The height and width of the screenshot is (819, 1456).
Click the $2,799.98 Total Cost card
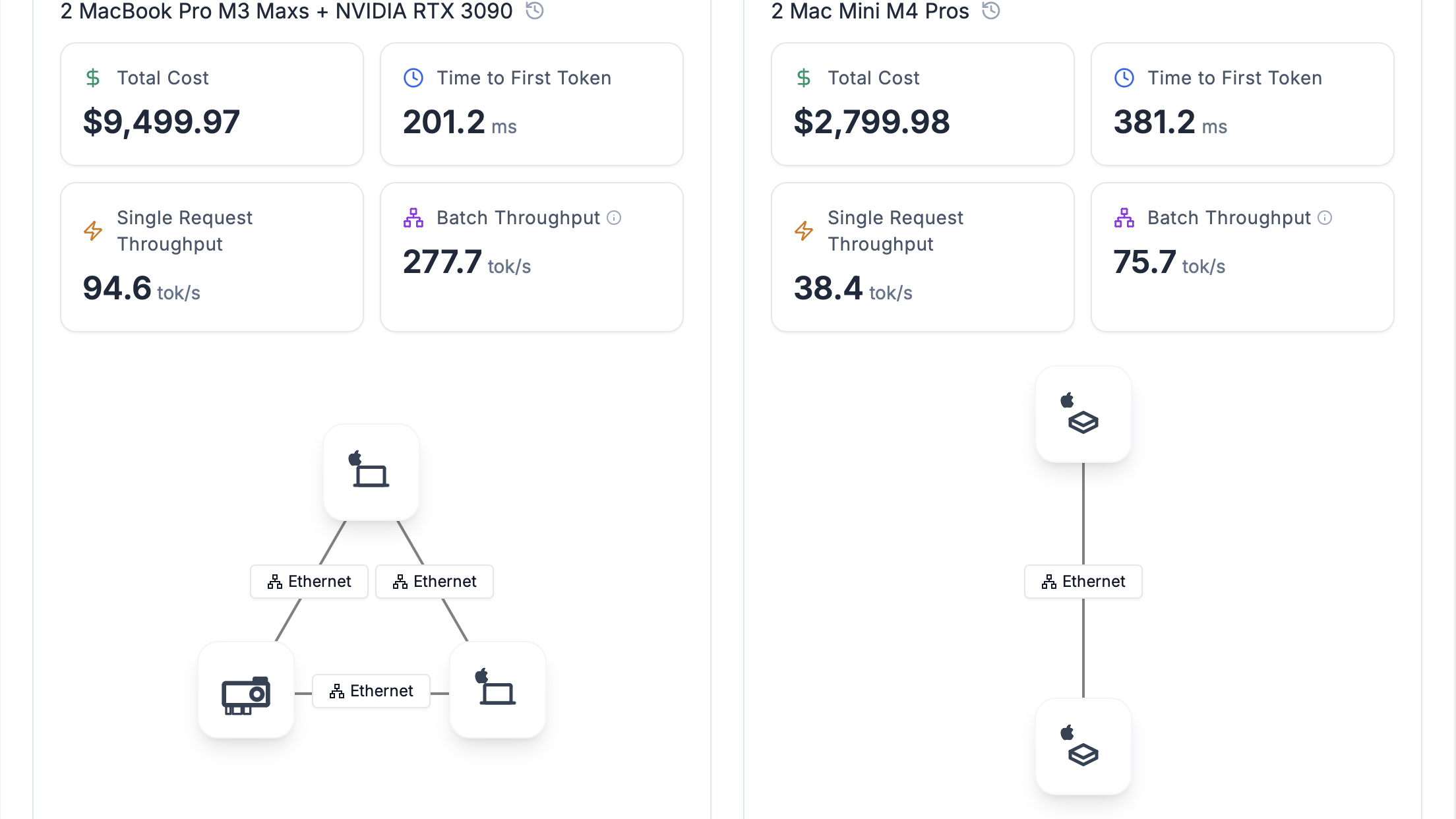[x=923, y=104]
